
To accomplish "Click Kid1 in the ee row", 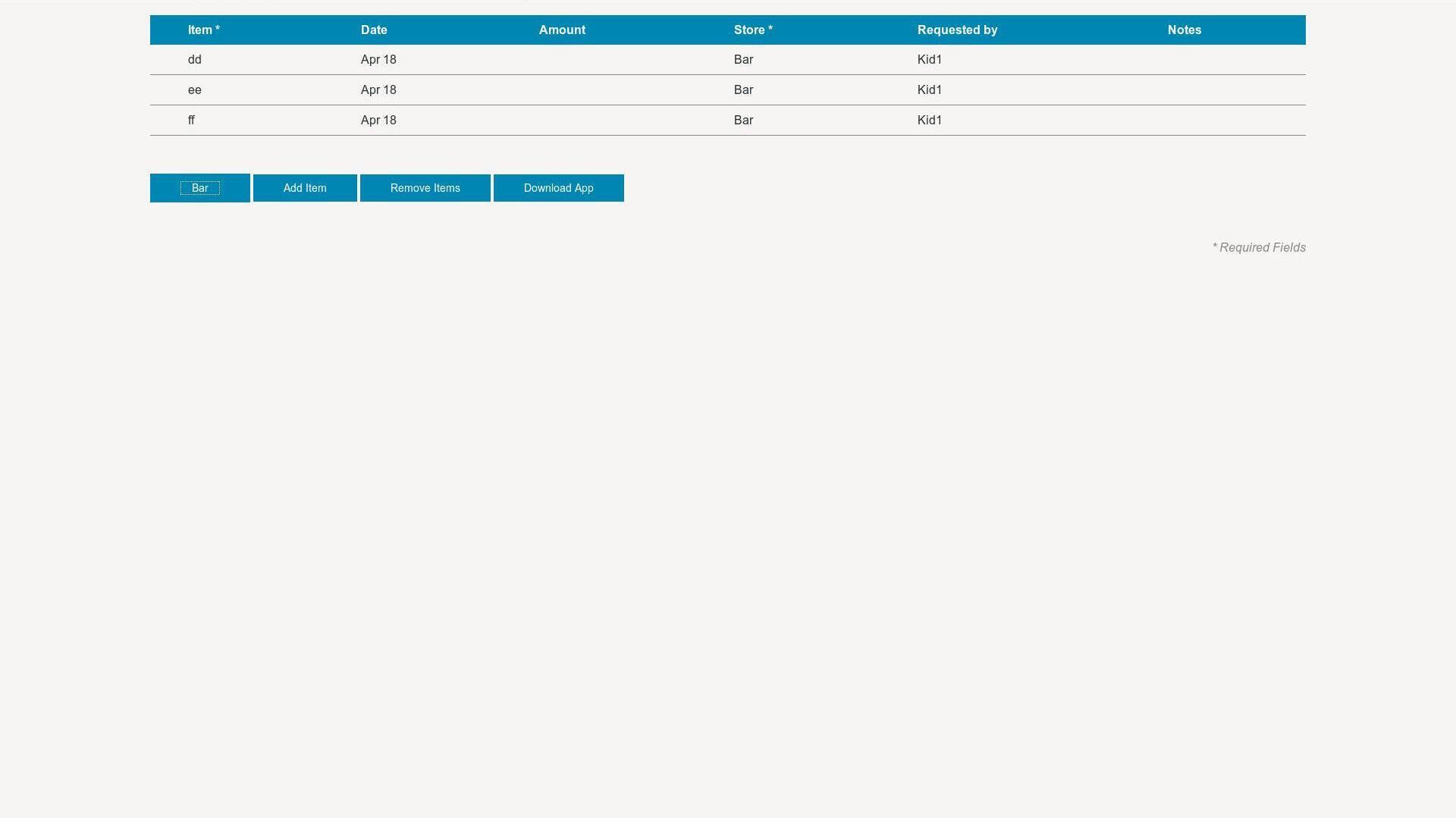I will [x=930, y=90].
